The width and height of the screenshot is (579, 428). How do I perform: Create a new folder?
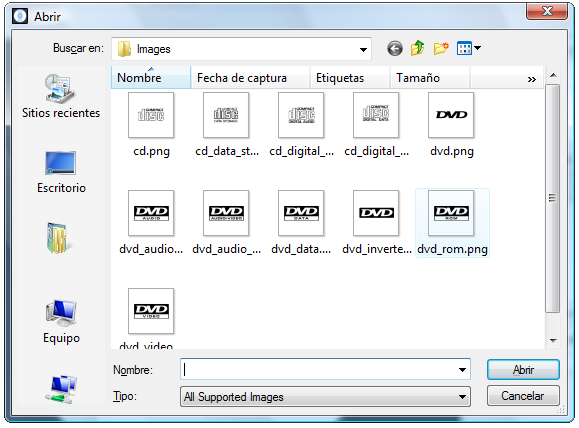point(441,48)
